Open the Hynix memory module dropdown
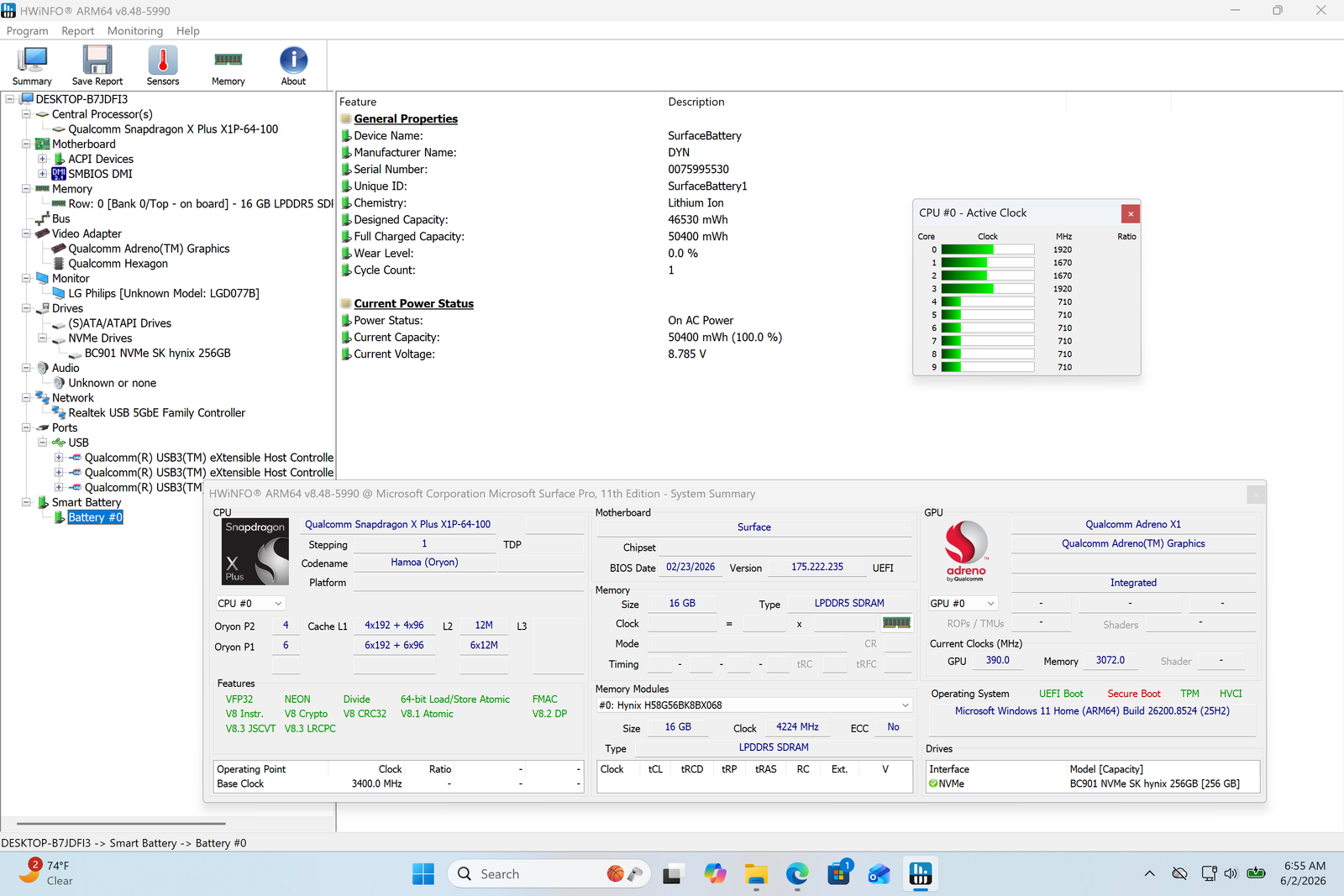Image resolution: width=1344 pixels, height=896 pixels. pyautogui.click(x=754, y=705)
